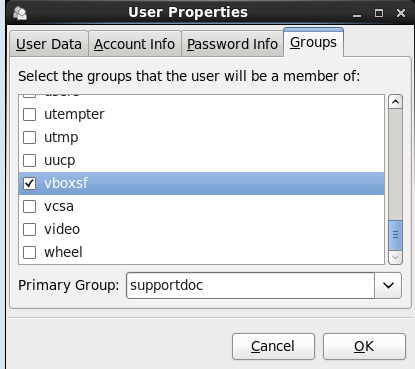The image size is (415, 369).
Task: Minimize the User Properties window
Action: click(357, 13)
